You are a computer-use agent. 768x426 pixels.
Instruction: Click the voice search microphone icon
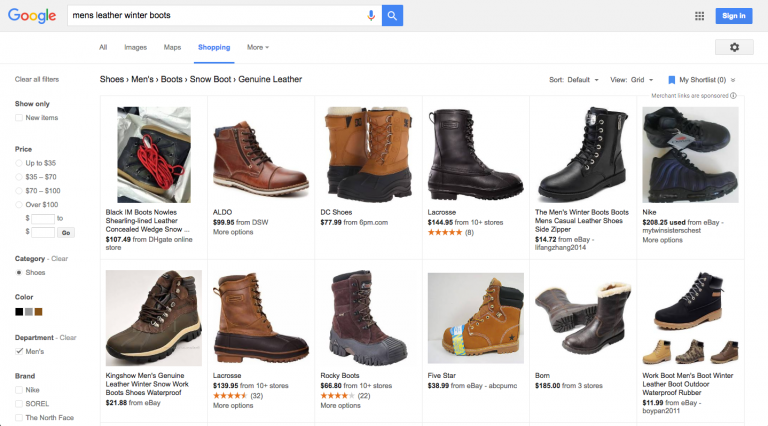(371, 15)
